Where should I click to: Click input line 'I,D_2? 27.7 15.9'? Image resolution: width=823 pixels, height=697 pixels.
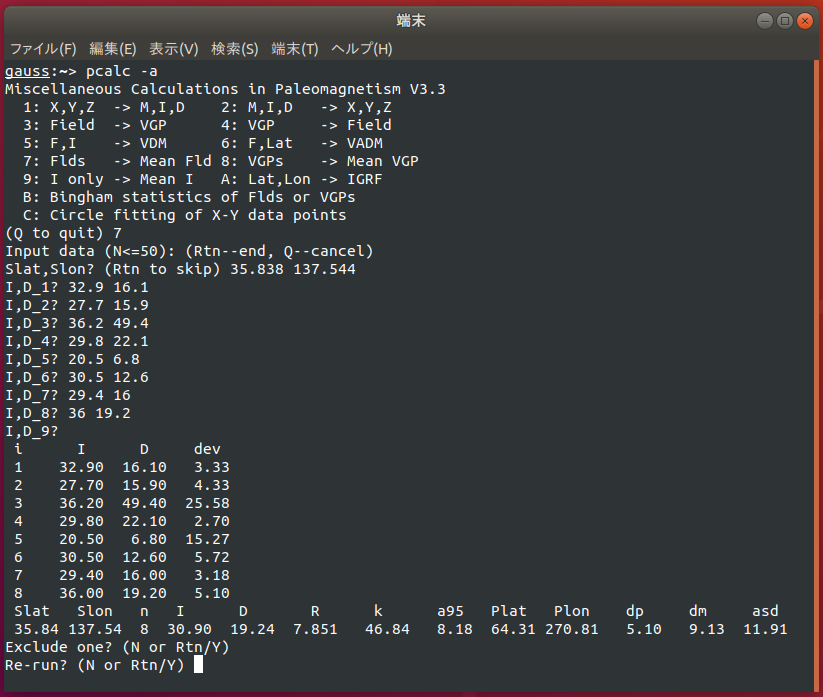(x=77, y=305)
